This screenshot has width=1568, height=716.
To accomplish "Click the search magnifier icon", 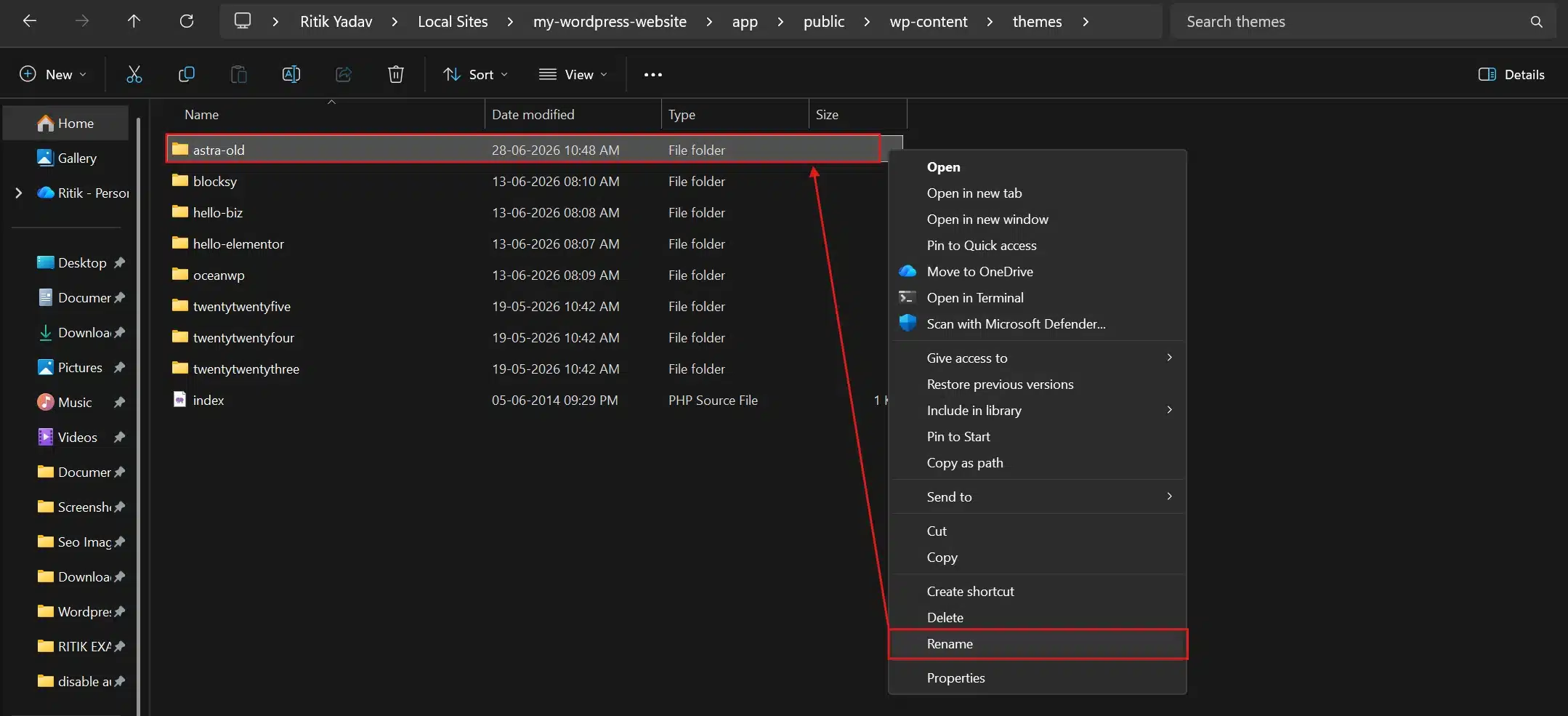I will (1536, 22).
